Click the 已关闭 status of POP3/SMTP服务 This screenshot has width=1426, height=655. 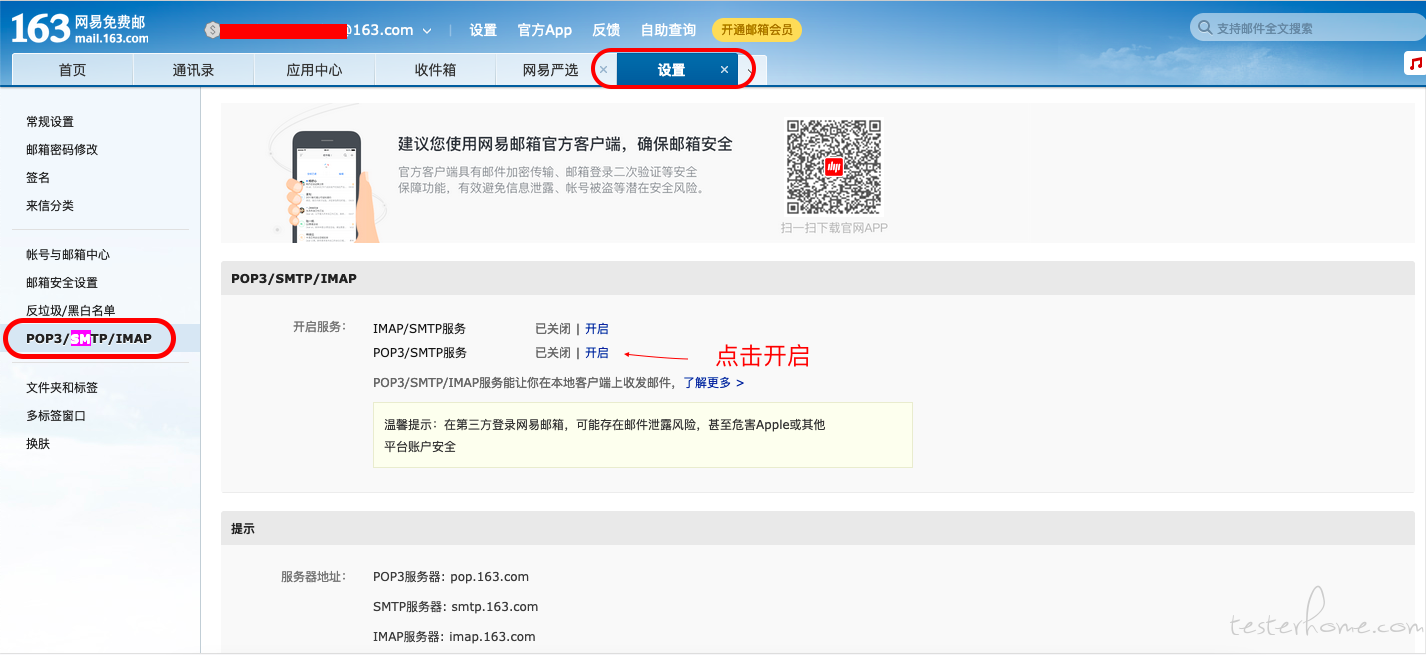553,353
